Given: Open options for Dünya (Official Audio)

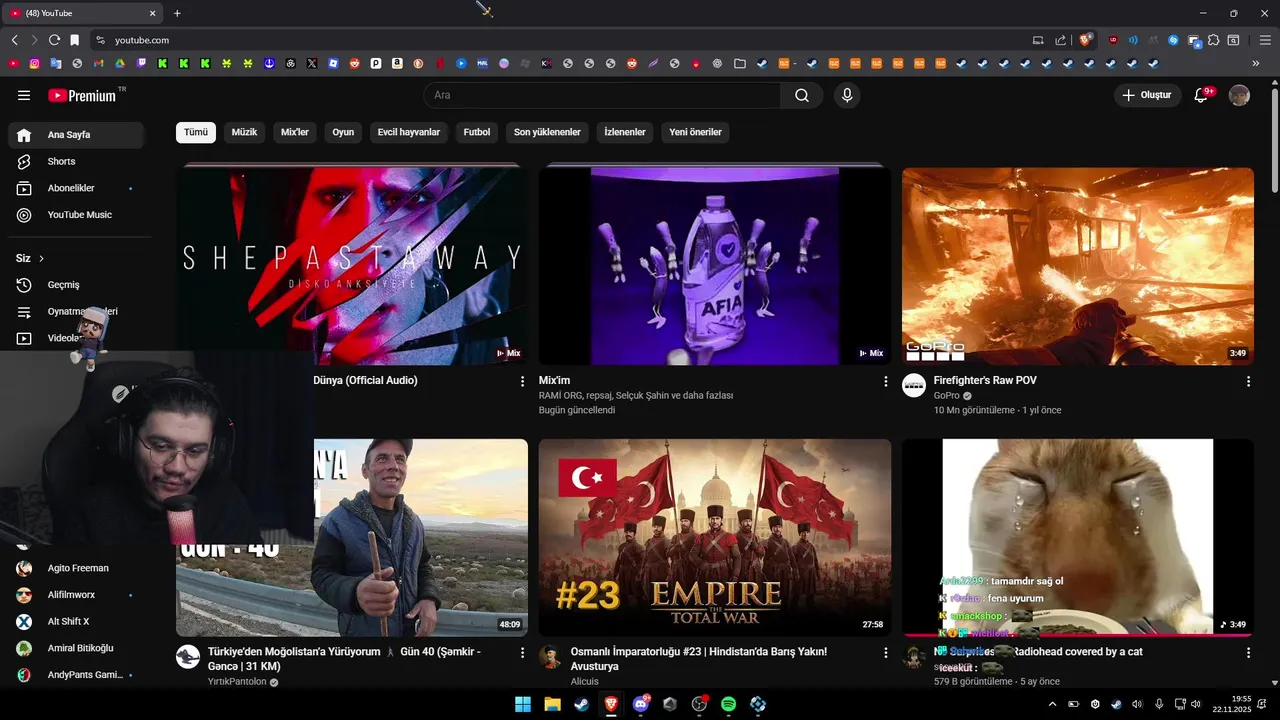Looking at the screenshot, I should (522, 381).
